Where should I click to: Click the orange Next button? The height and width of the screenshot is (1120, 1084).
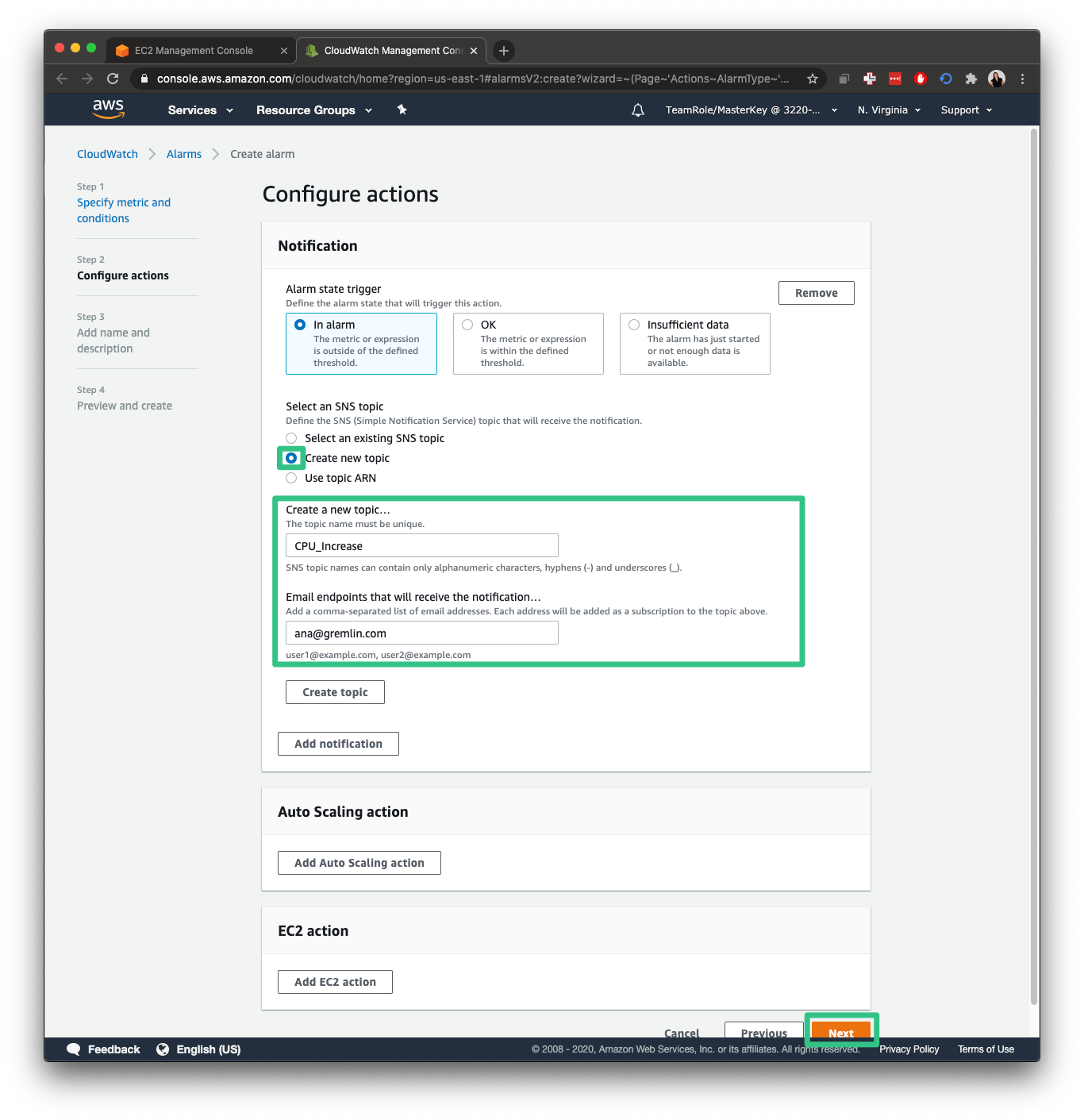point(841,1030)
